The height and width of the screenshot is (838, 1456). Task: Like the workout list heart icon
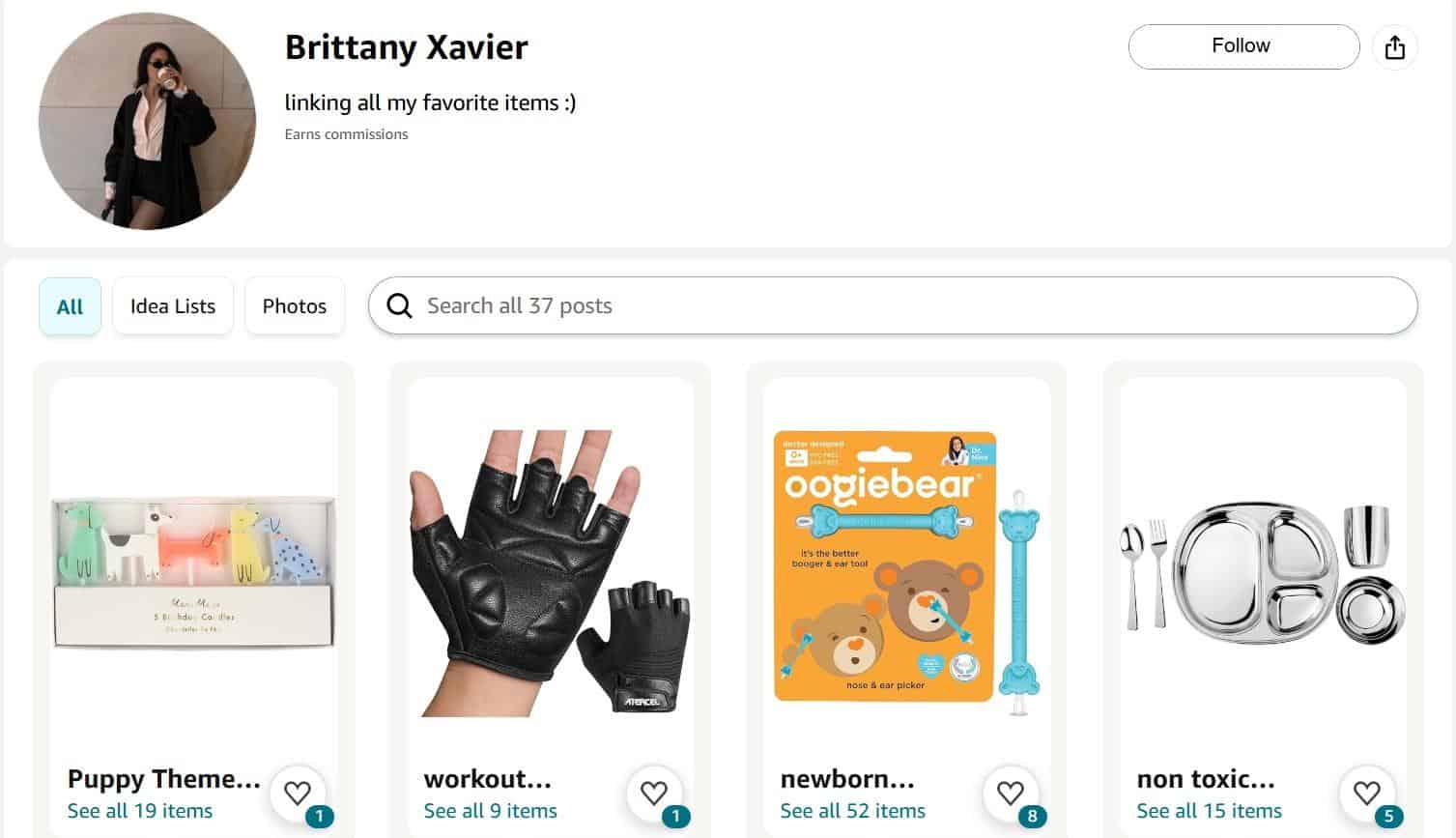[x=654, y=794]
